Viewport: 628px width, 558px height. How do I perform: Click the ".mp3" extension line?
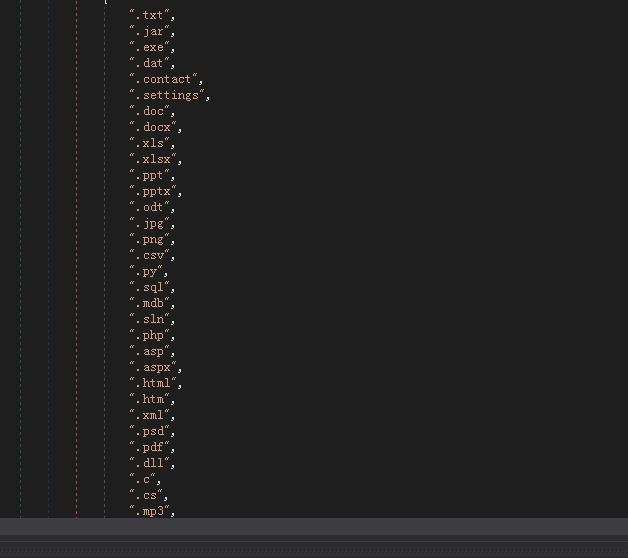pos(149,512)
